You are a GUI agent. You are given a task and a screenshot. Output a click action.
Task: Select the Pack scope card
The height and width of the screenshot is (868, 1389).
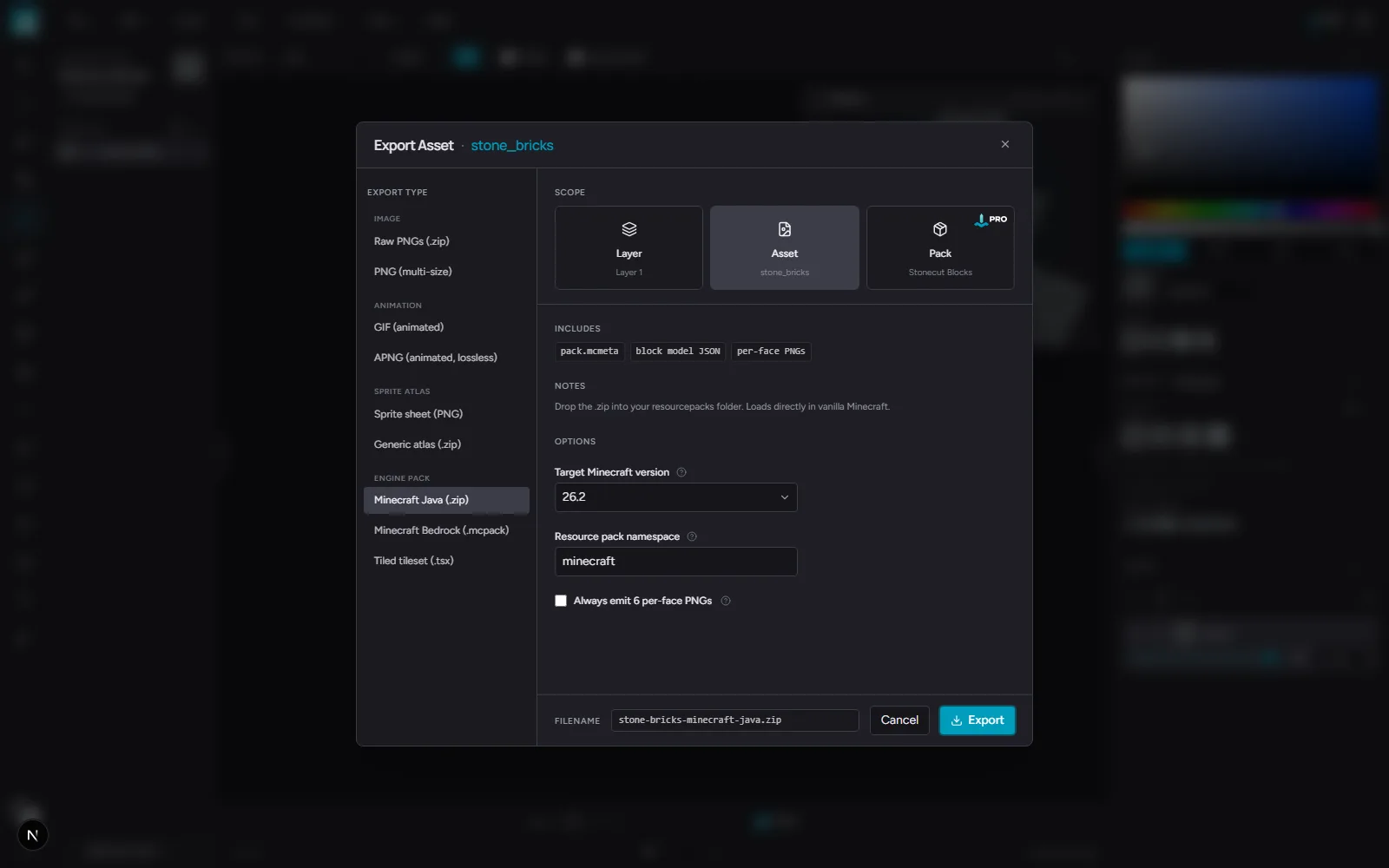click(x=940, y=247)
